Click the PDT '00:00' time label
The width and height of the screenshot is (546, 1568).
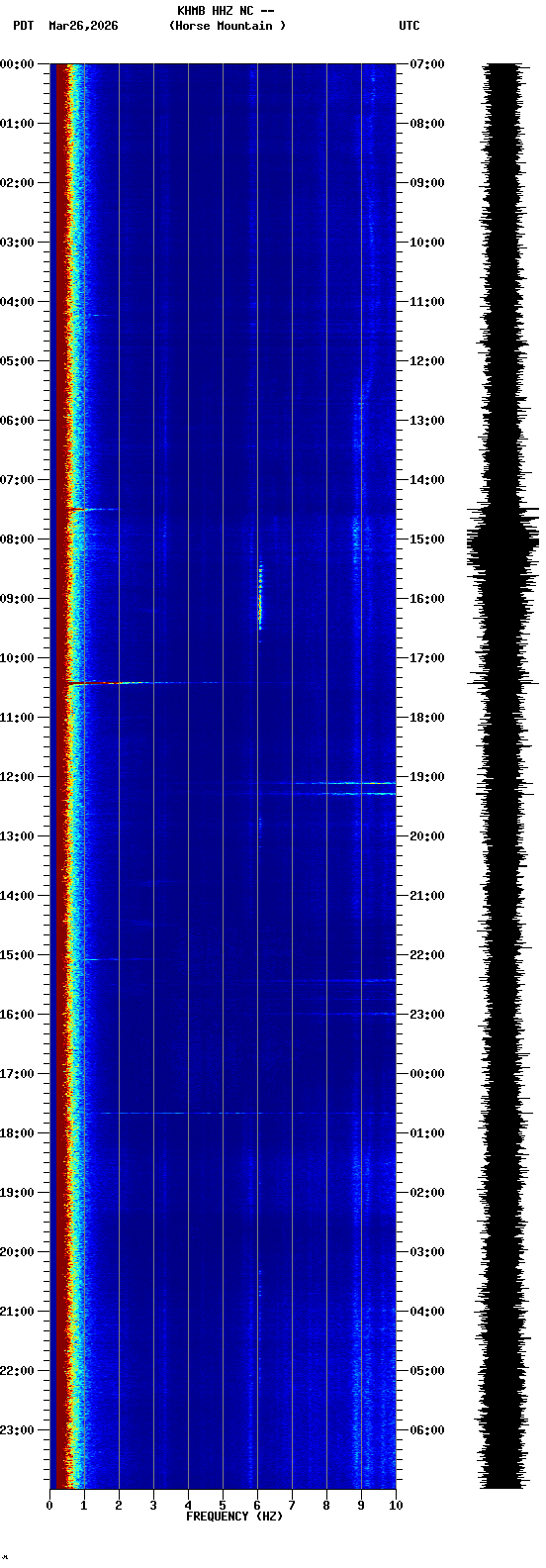click(17, 64)
